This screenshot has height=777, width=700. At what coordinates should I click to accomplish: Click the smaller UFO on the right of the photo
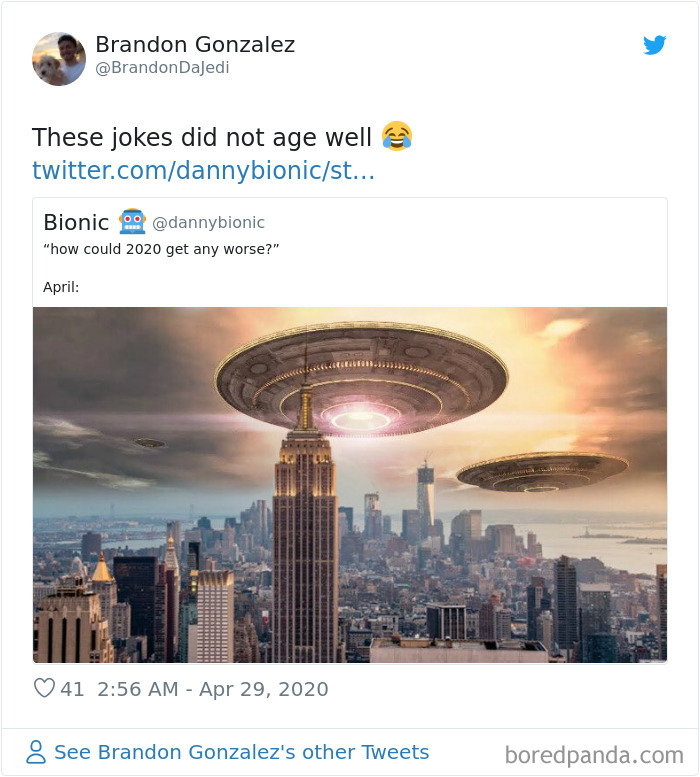pos(542,471)
